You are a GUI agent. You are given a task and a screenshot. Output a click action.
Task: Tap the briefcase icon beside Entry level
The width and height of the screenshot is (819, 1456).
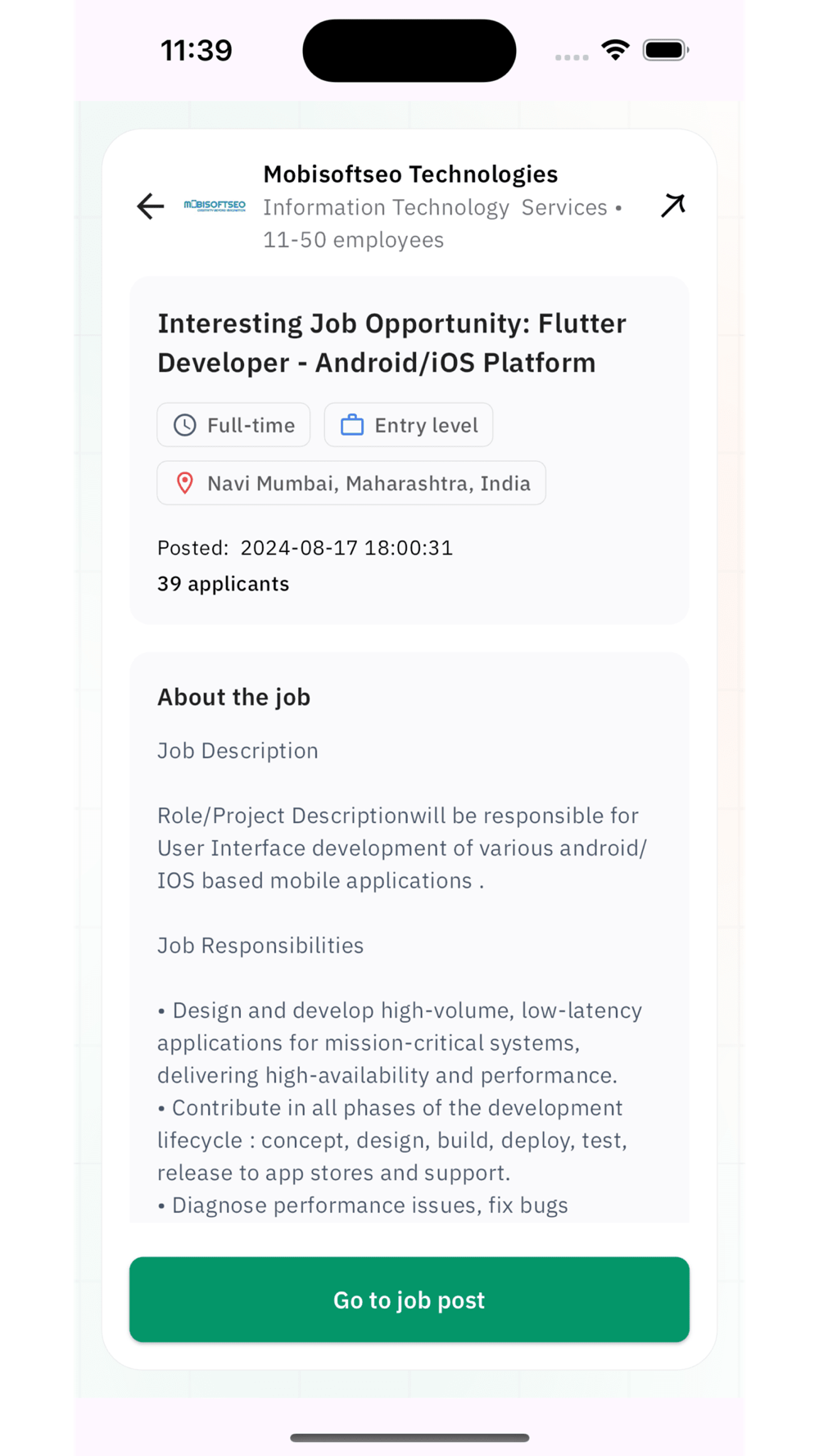tap(352, 425)
